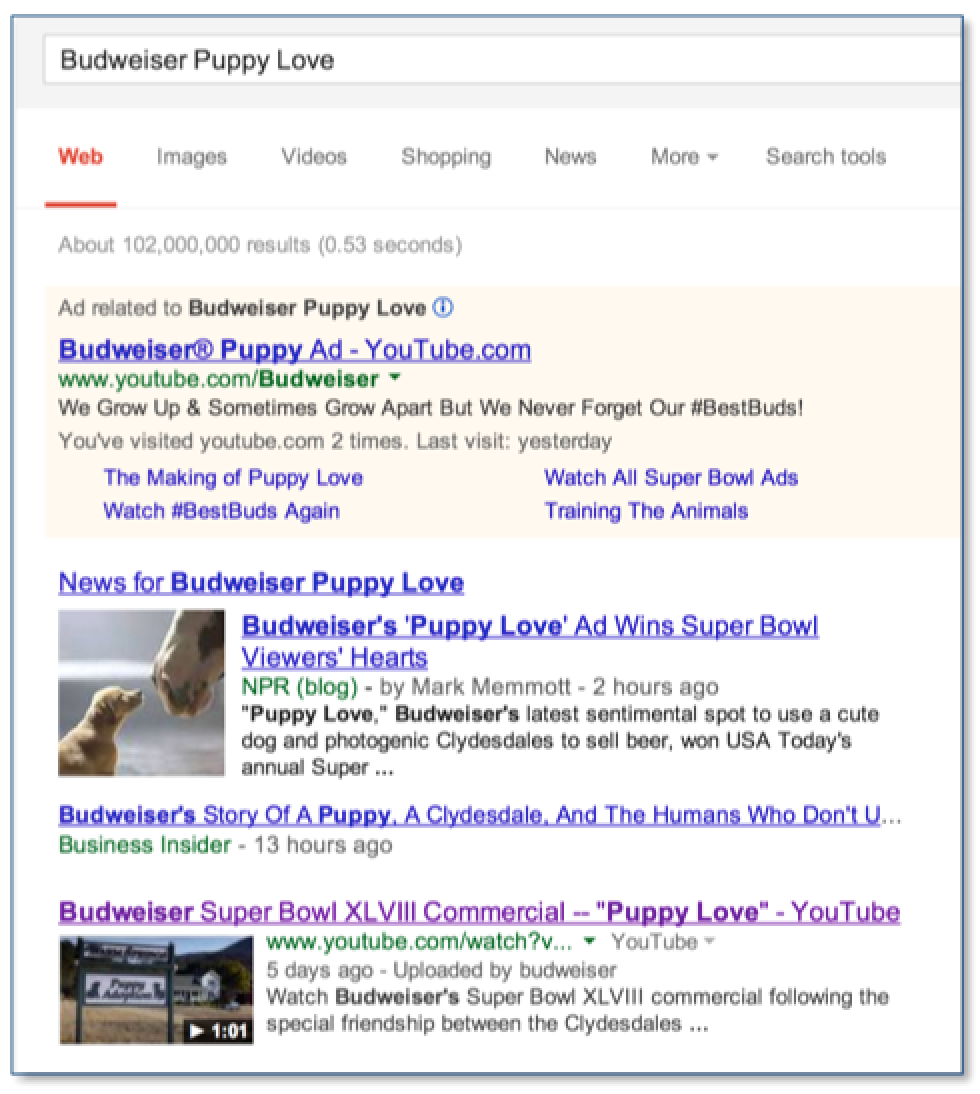
Task: Open the Training The Animals sitelink
Action: (646, 511)
